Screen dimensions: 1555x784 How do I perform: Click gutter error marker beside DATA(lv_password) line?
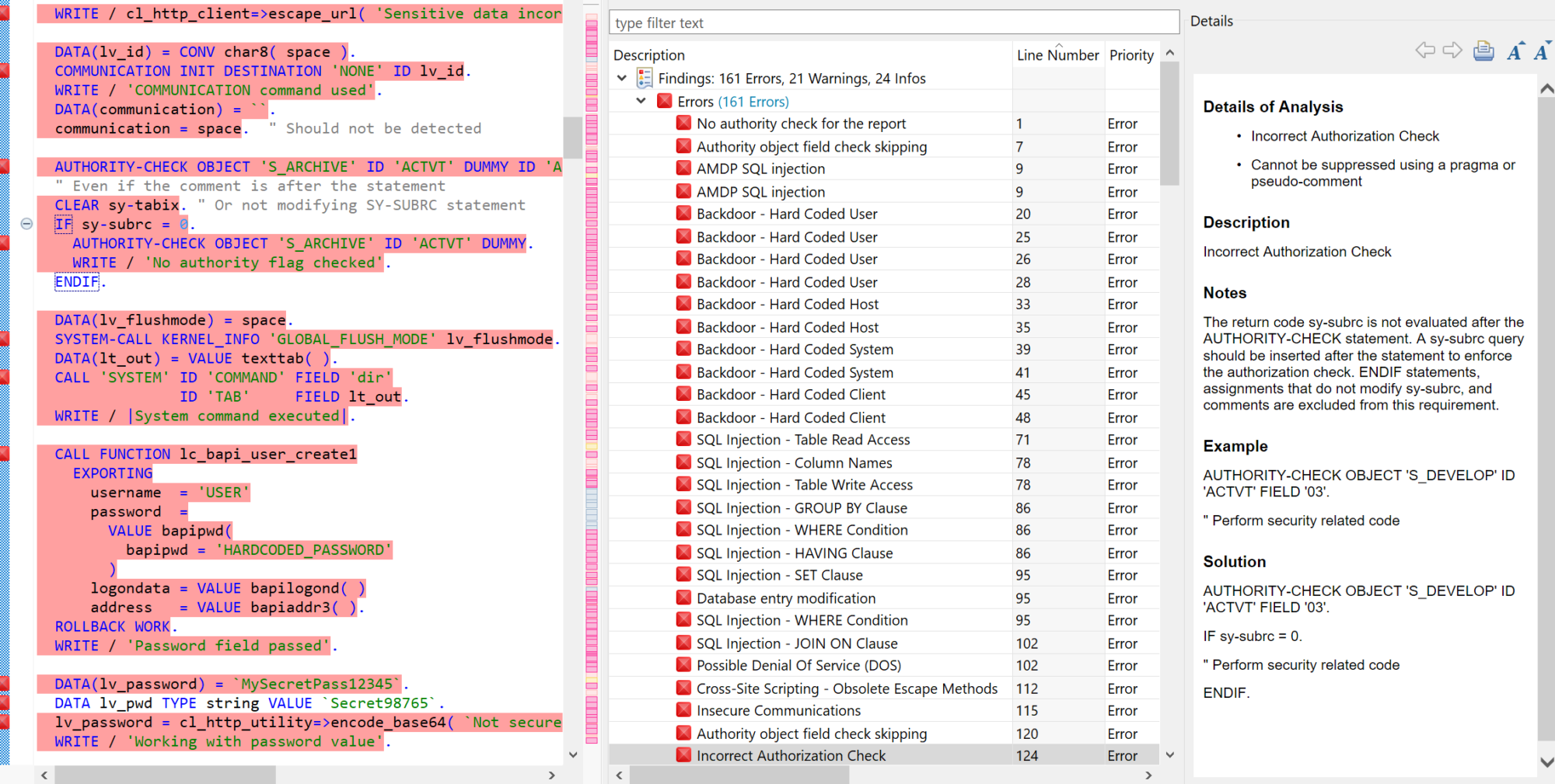point(5,684)
